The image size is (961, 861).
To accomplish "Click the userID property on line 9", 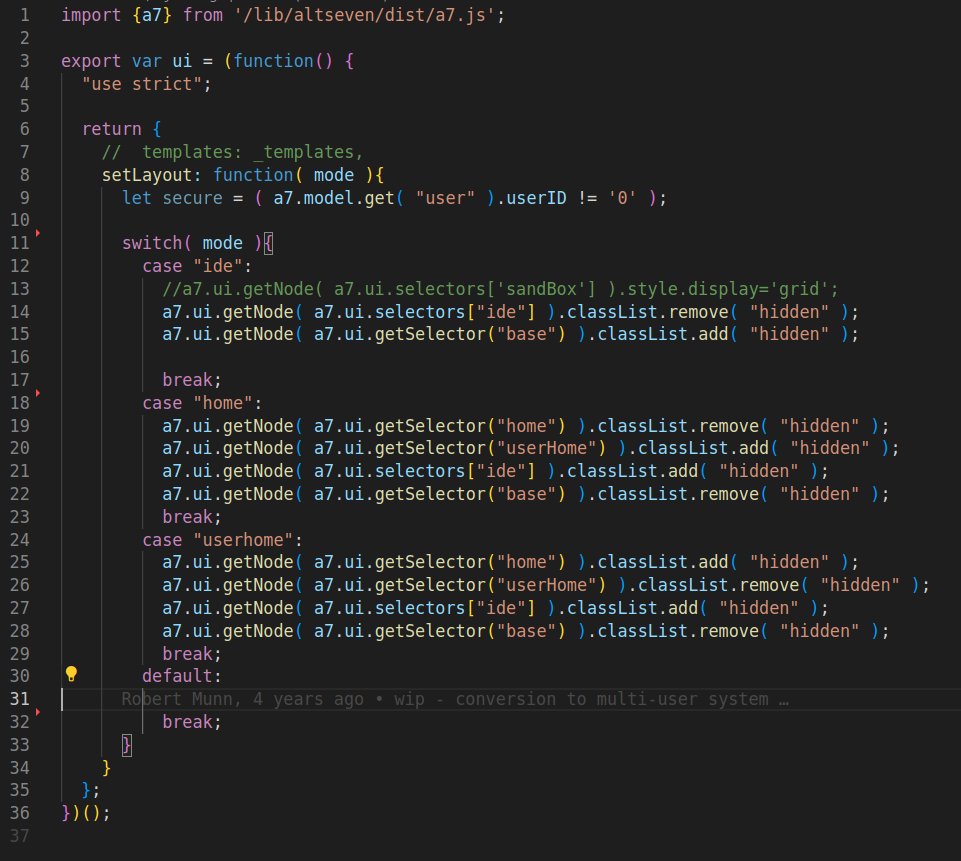I will (536, 198).
